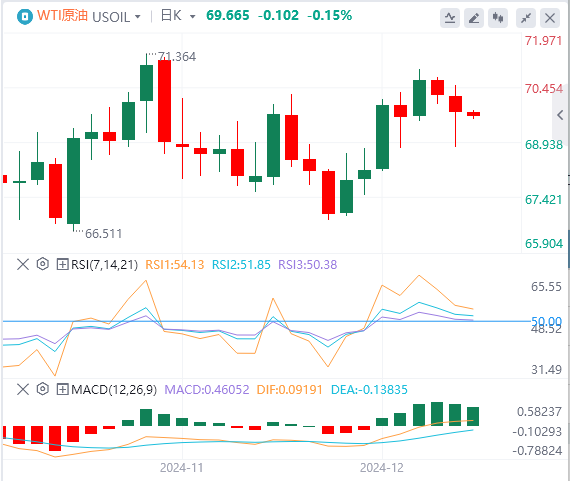
Task: Click the MACD(12,26,9) indicator label
Action: coord(114,390)
